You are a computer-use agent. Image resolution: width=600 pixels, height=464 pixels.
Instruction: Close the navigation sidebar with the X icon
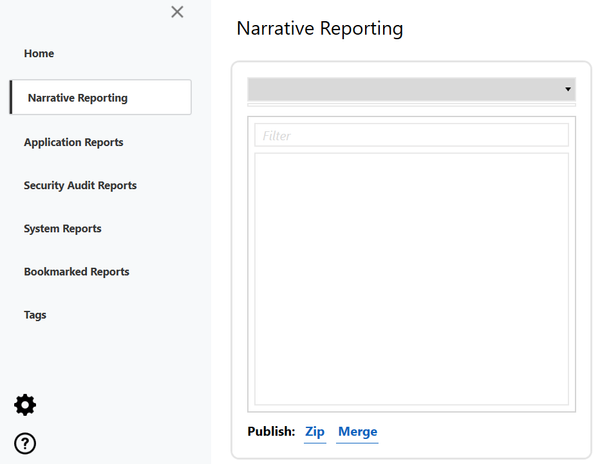(x=177, y=12)
